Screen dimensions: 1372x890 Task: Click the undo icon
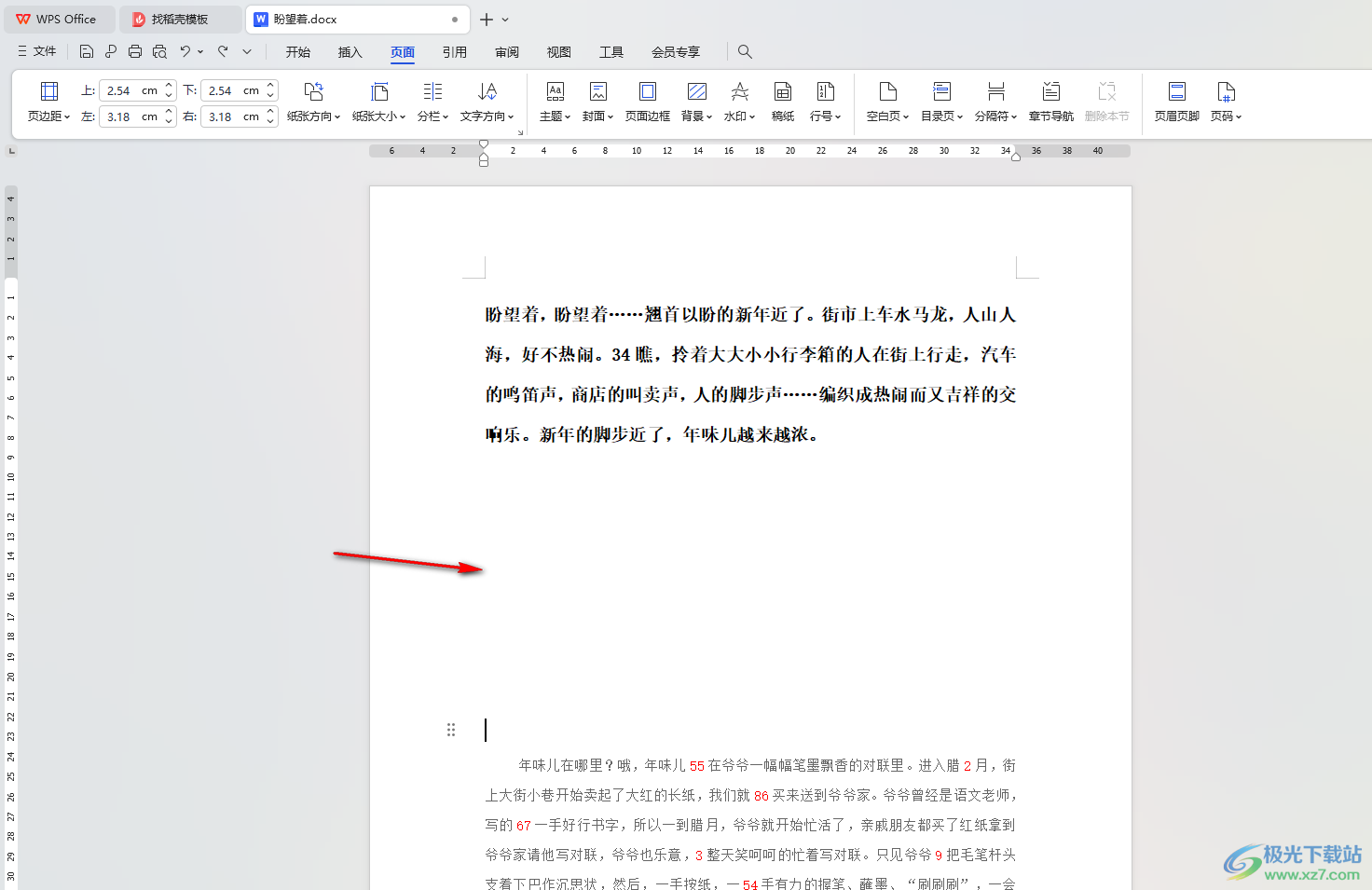[x=185, y=51]
